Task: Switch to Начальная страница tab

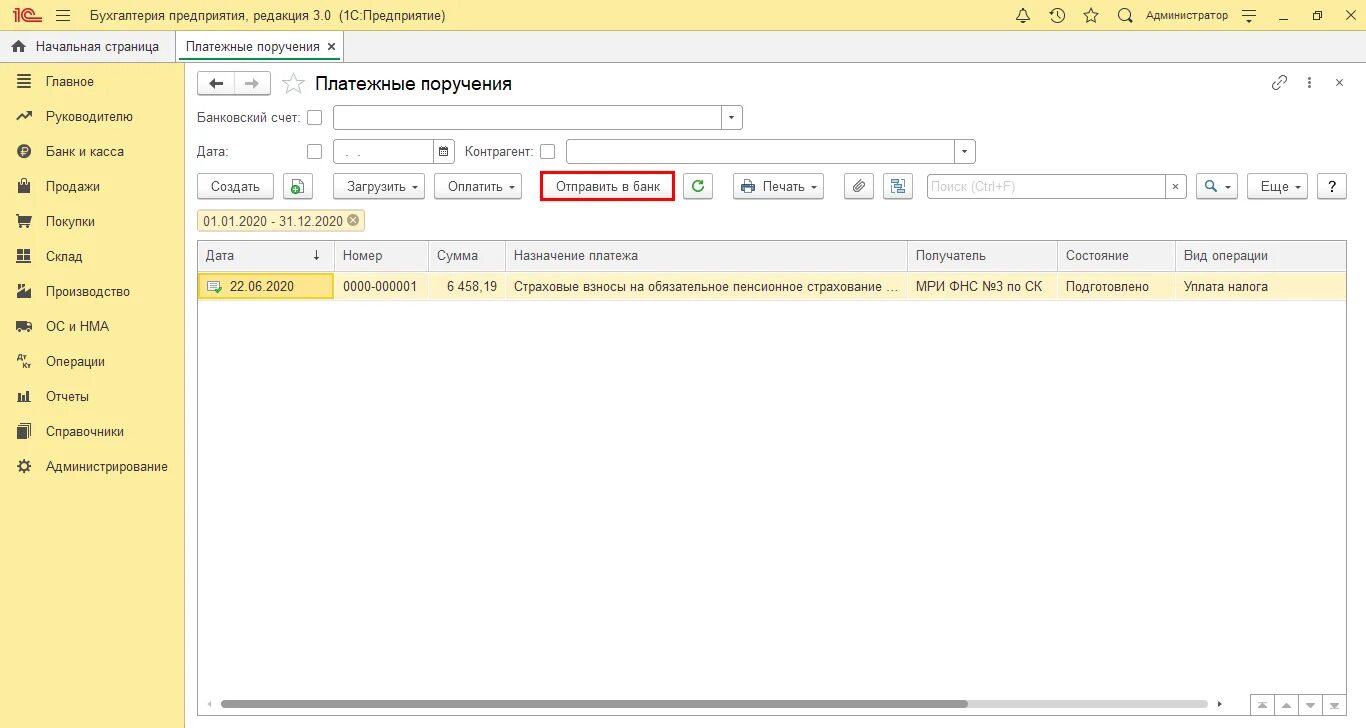Action: pos(88,47)
